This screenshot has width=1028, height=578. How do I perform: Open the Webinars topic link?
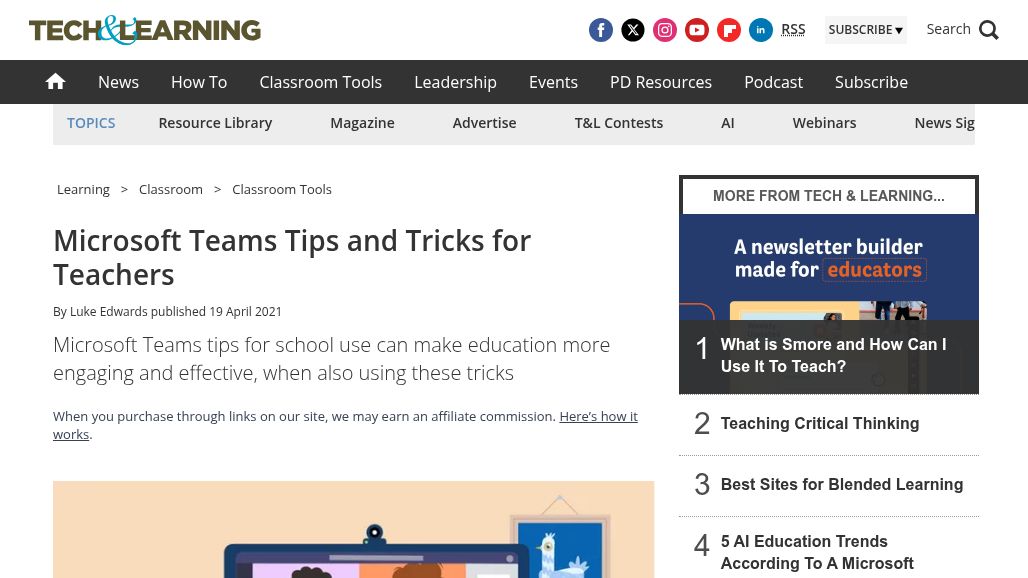point(824,123)
